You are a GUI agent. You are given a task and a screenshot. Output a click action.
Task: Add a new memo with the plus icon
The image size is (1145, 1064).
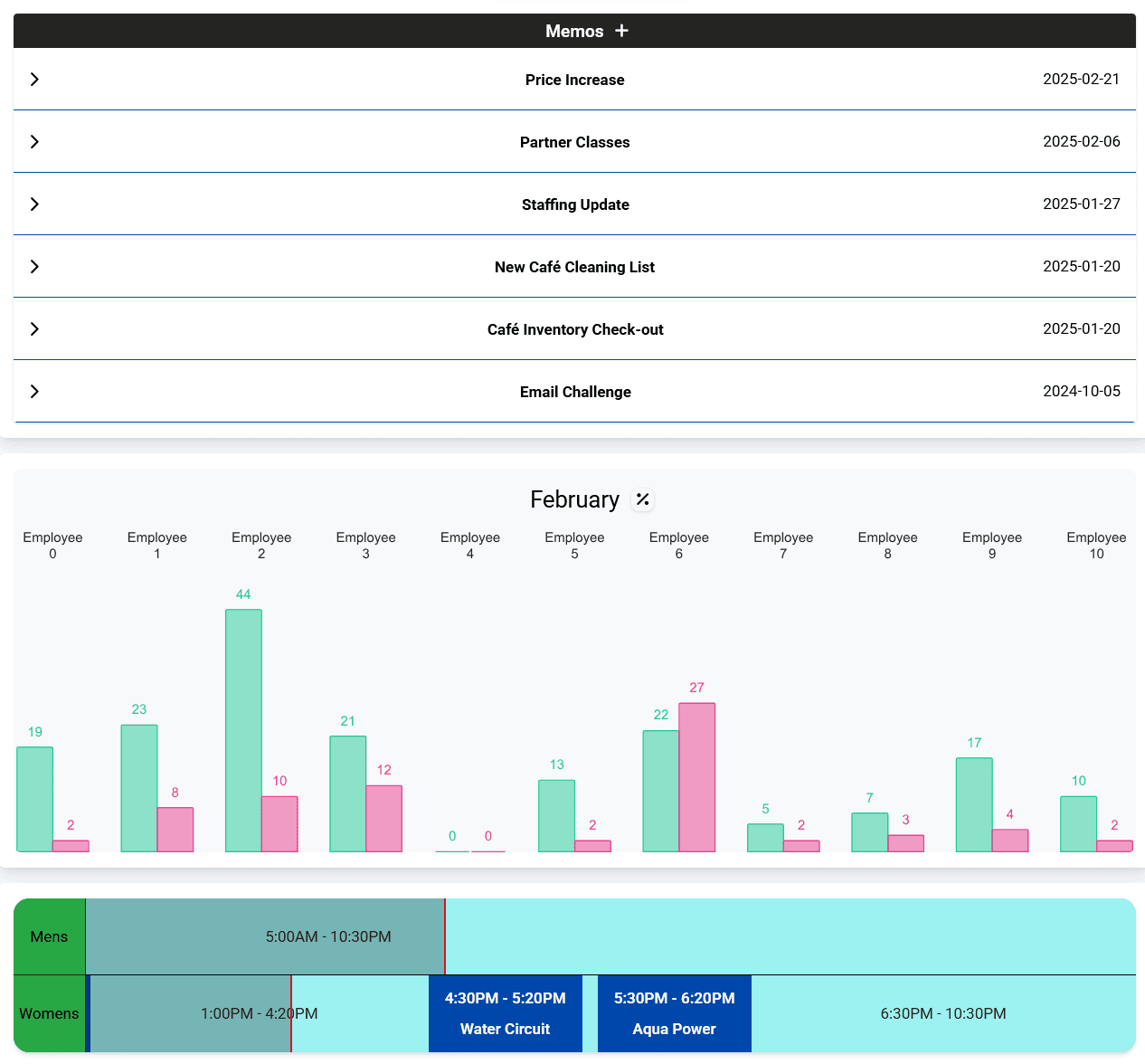click(x=621, y=31)
